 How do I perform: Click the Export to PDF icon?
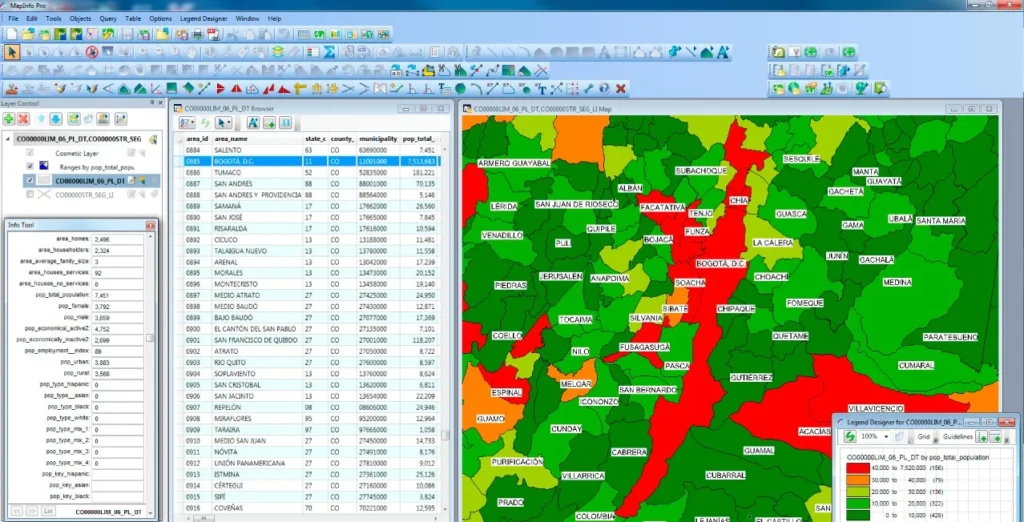click(213, 33)
